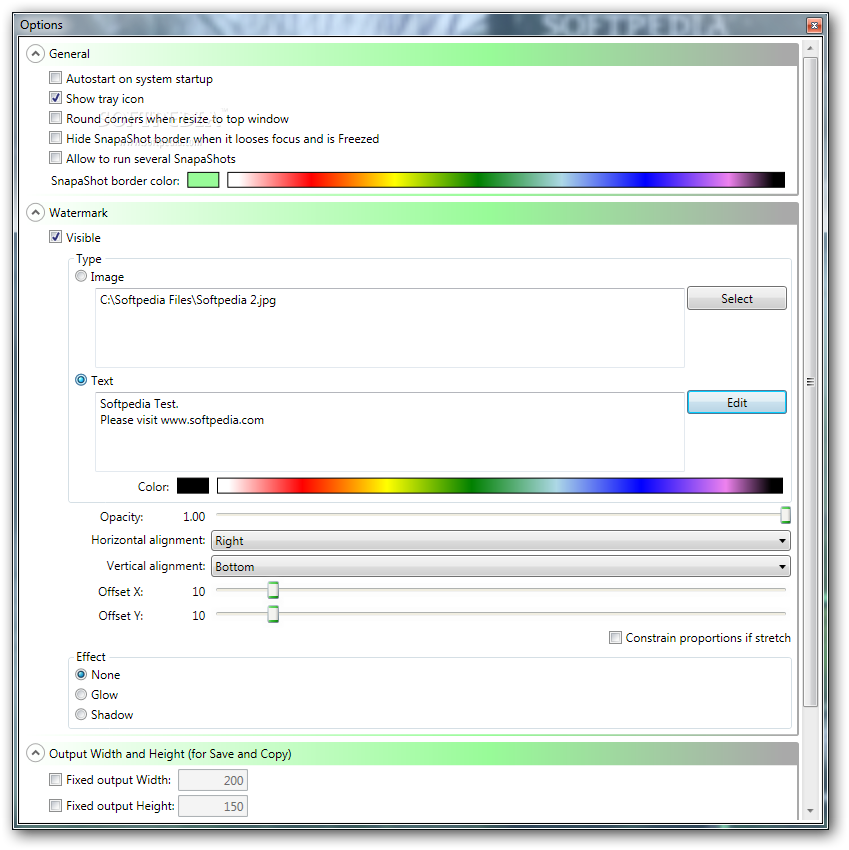Click the Edit text button

737,403
